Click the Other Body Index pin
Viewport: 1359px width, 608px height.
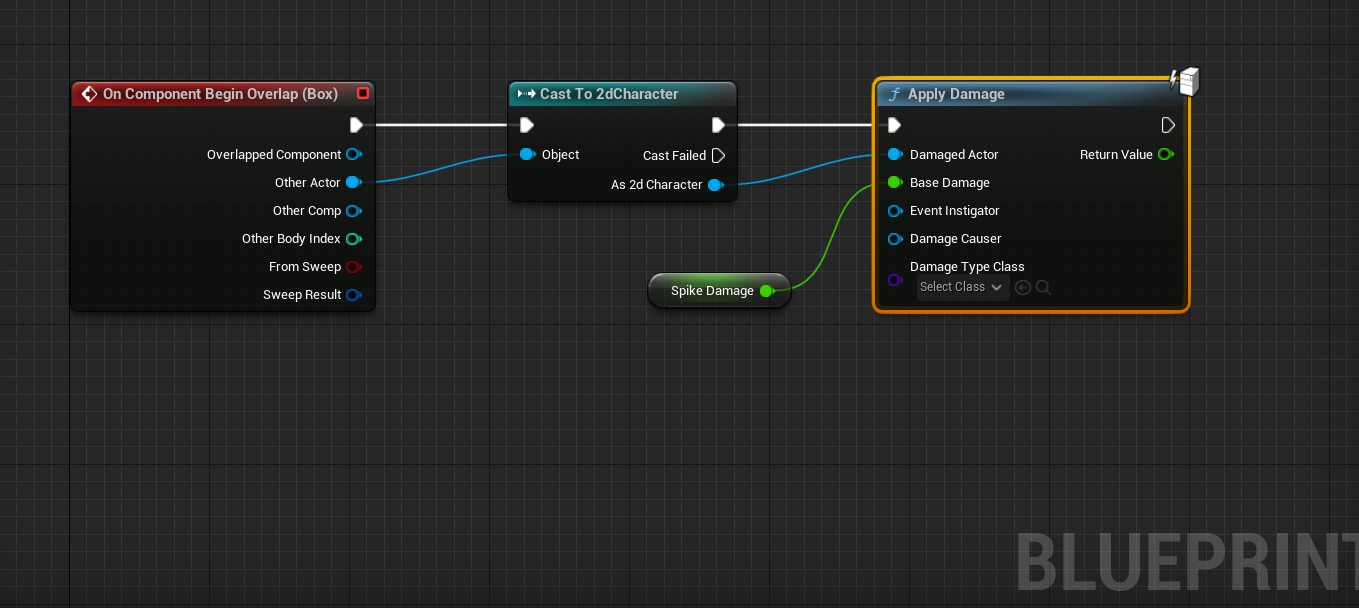[352, 239]
